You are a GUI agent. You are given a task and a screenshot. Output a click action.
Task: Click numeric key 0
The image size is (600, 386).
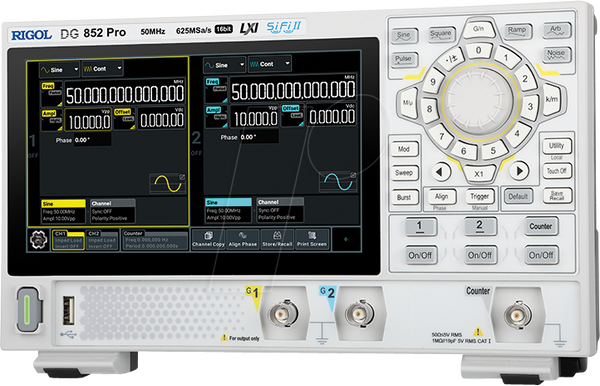[478, 50]
